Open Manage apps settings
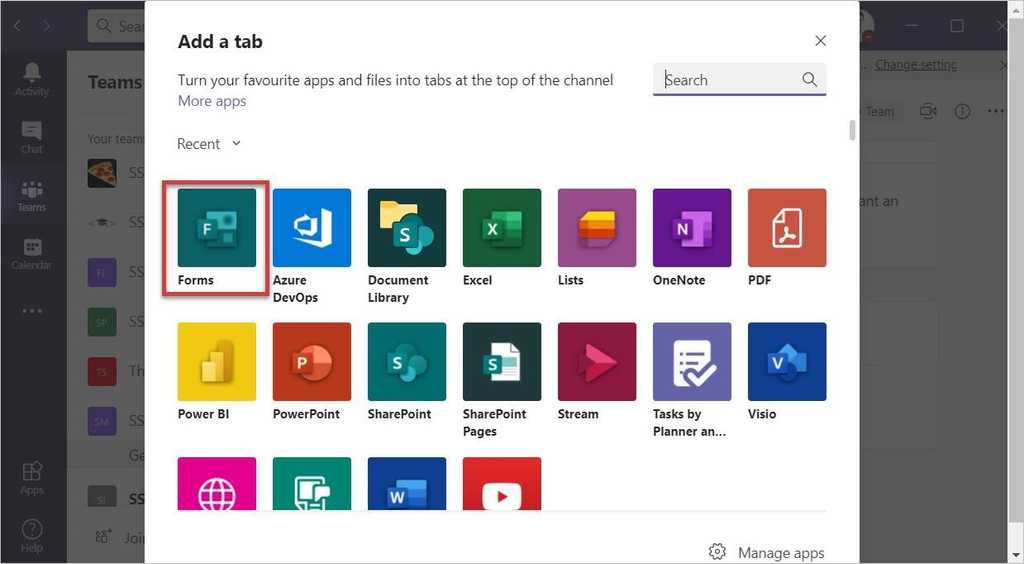 pyautogui.click(x=767, y=552)
